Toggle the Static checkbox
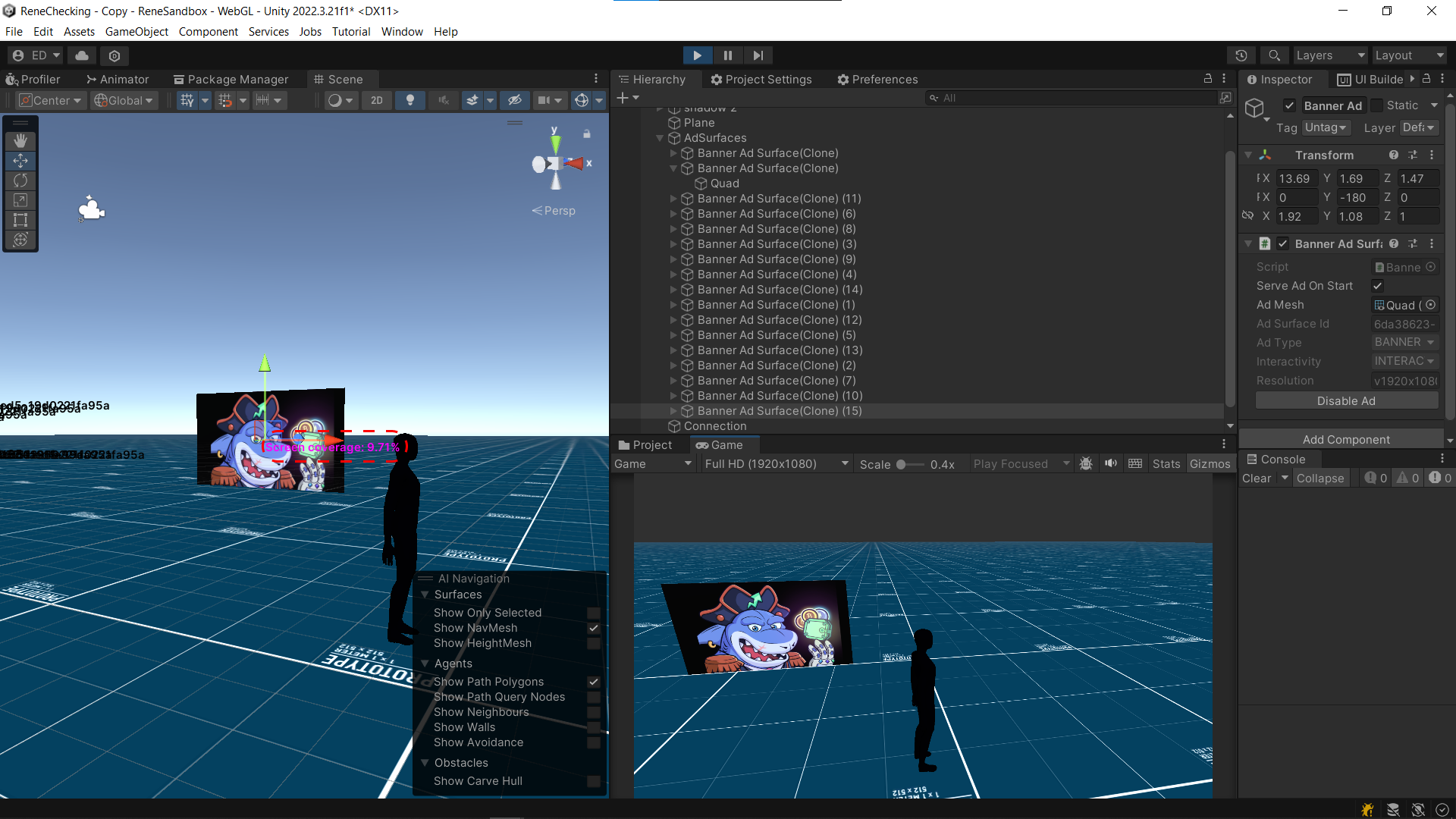Viewport: 1456px width, 819px height. [1376, 105]
